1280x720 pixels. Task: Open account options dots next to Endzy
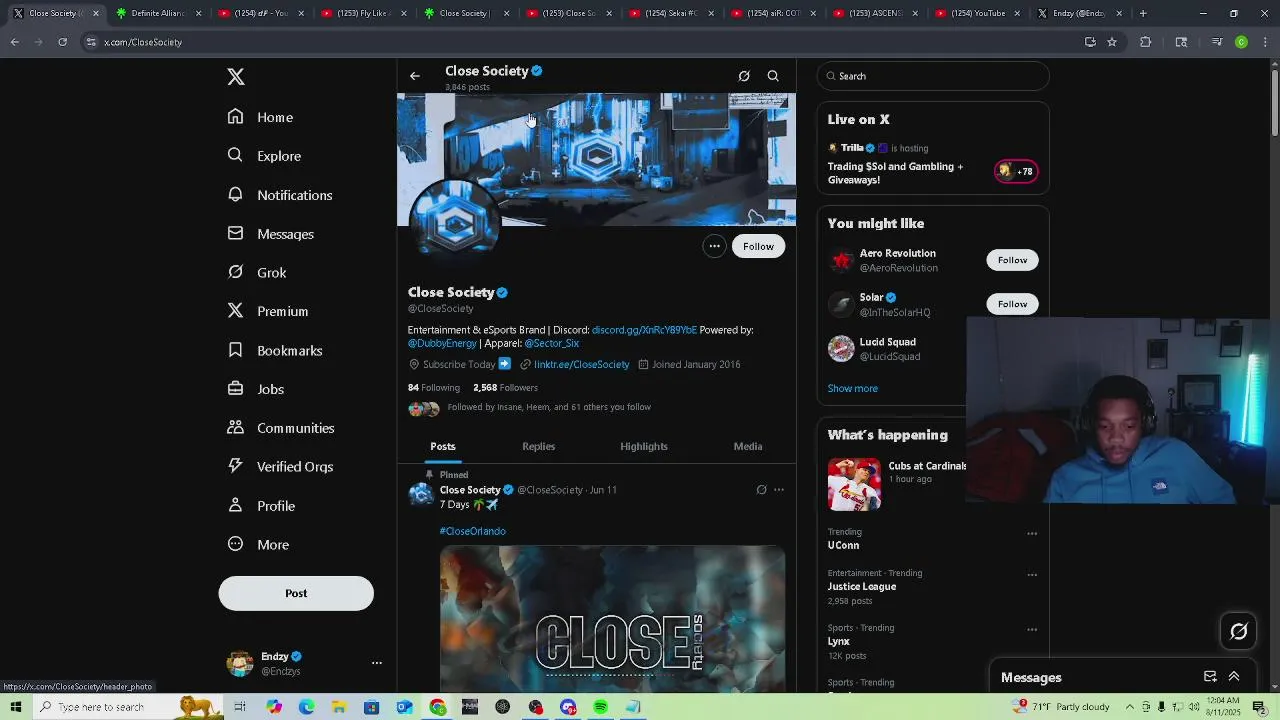tap(377, 663)
